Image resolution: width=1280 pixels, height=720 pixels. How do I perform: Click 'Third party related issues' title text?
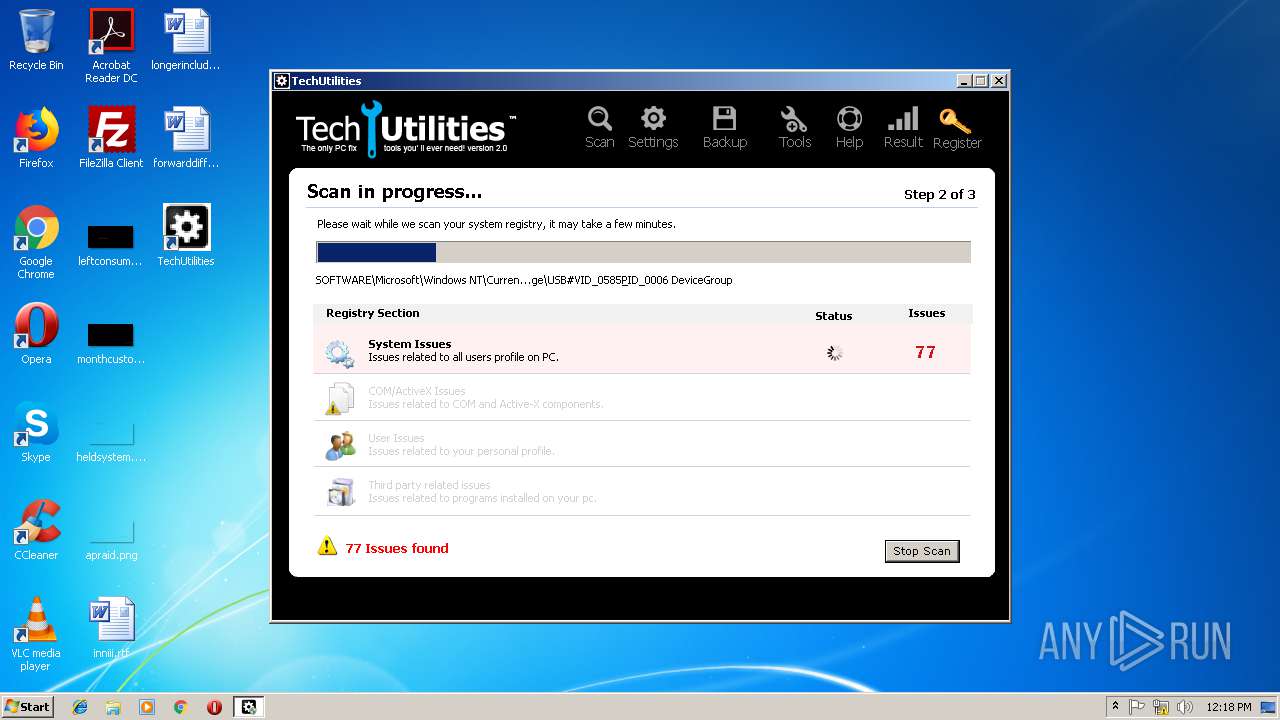click(429, 485)
